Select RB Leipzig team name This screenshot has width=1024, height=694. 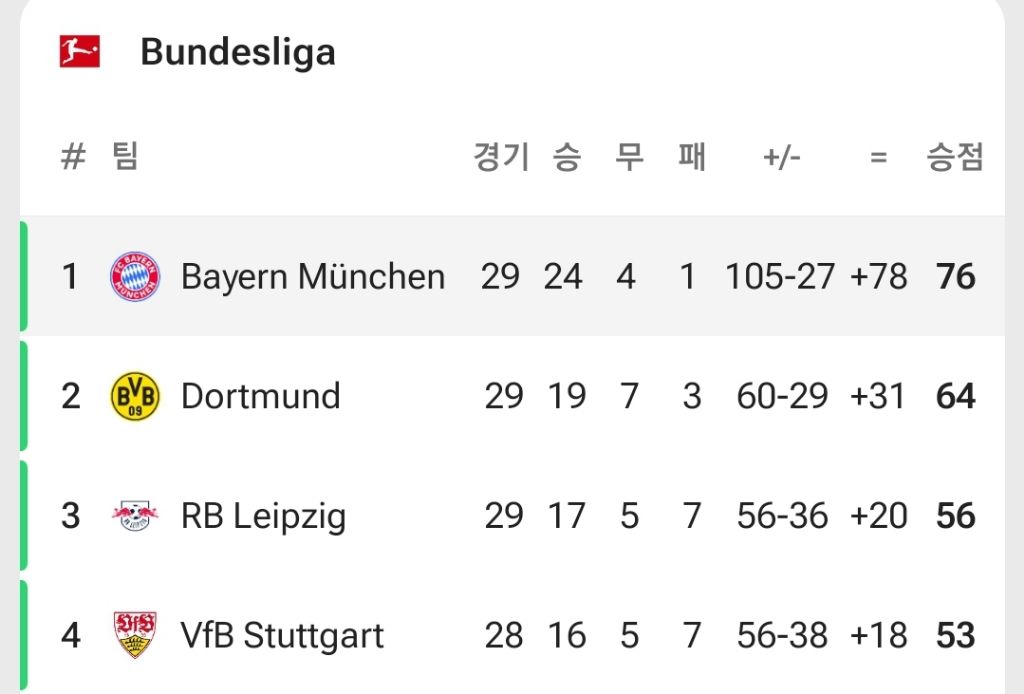tap(263, 516)
